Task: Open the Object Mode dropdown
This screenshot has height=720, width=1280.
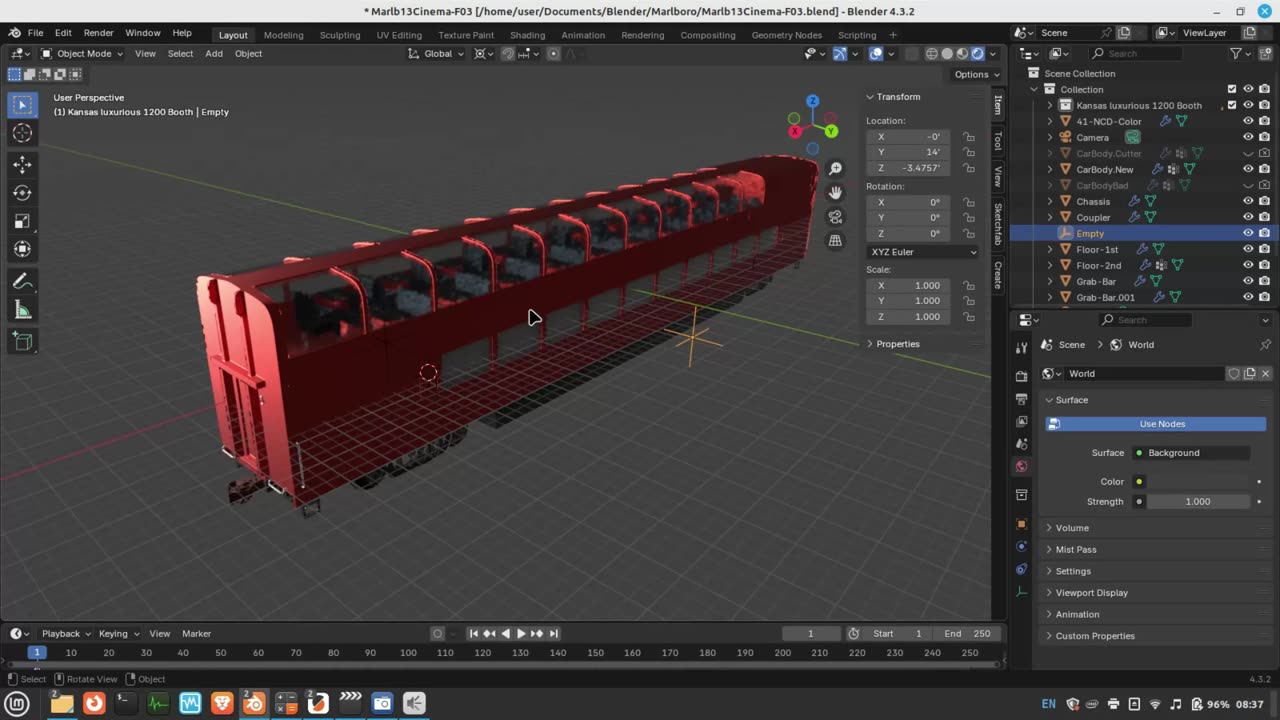Action: pyautogui.click(x=83, y=54)
